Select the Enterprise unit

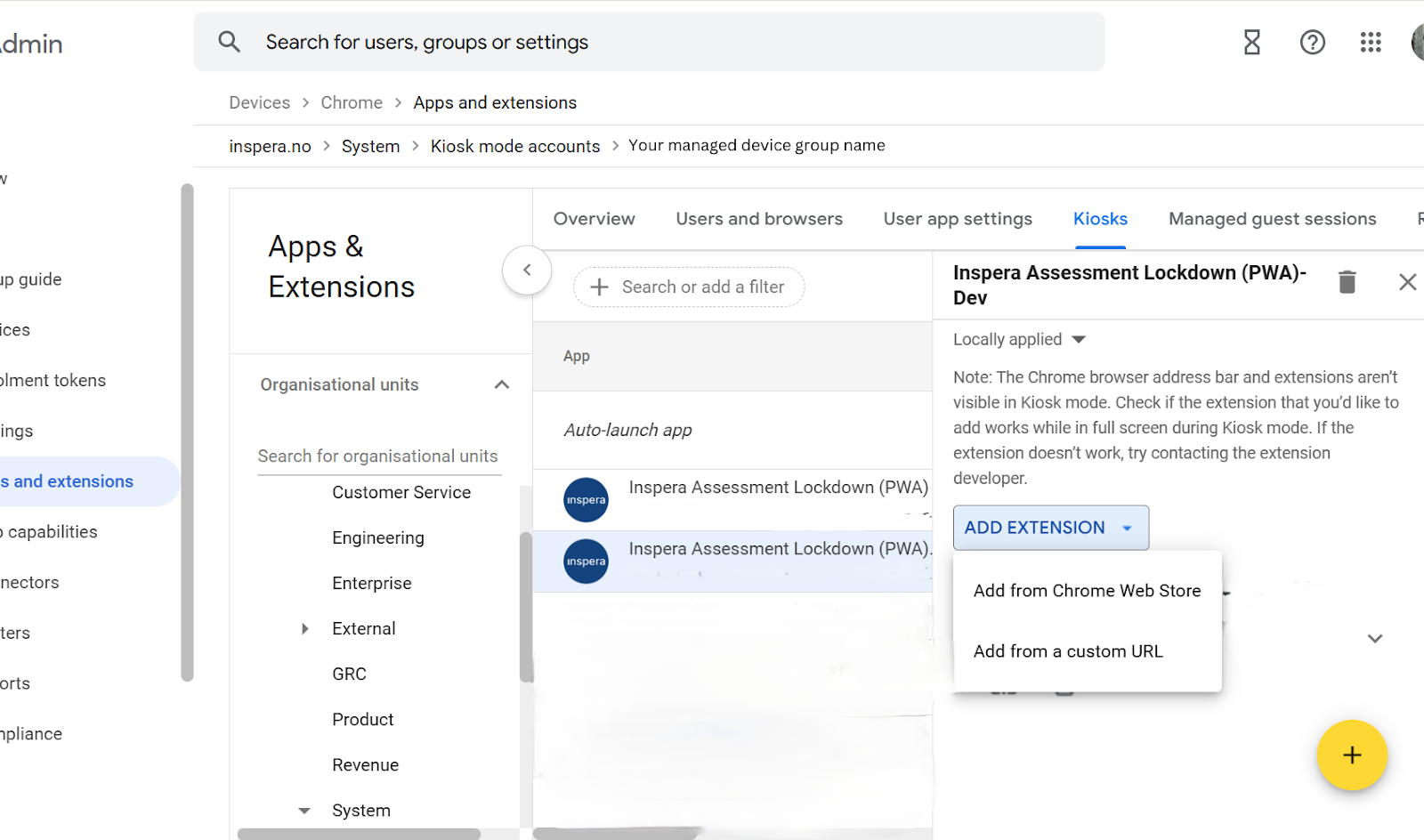pyautogui.click(x=372, y=583)
